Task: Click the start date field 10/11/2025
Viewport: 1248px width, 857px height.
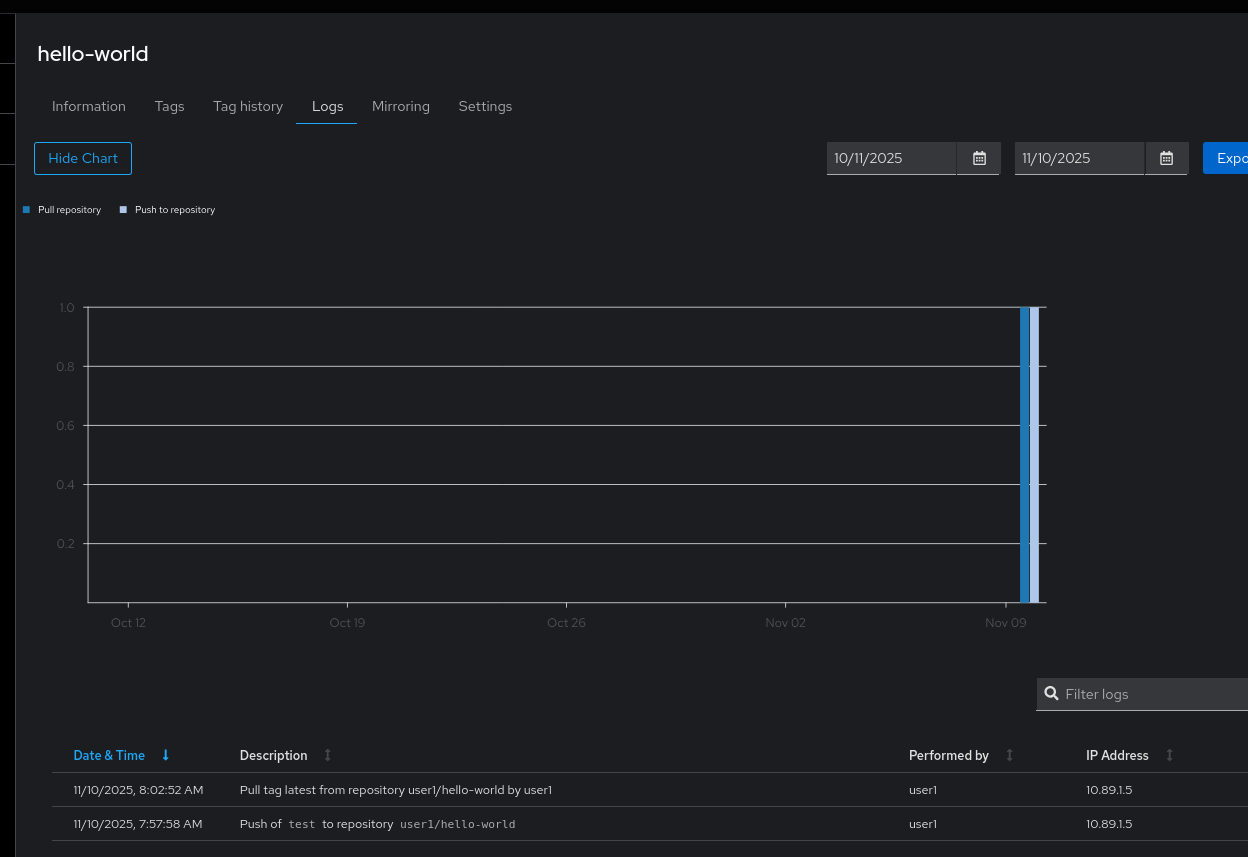Action: pyautogui.click(x=890, y=158)
